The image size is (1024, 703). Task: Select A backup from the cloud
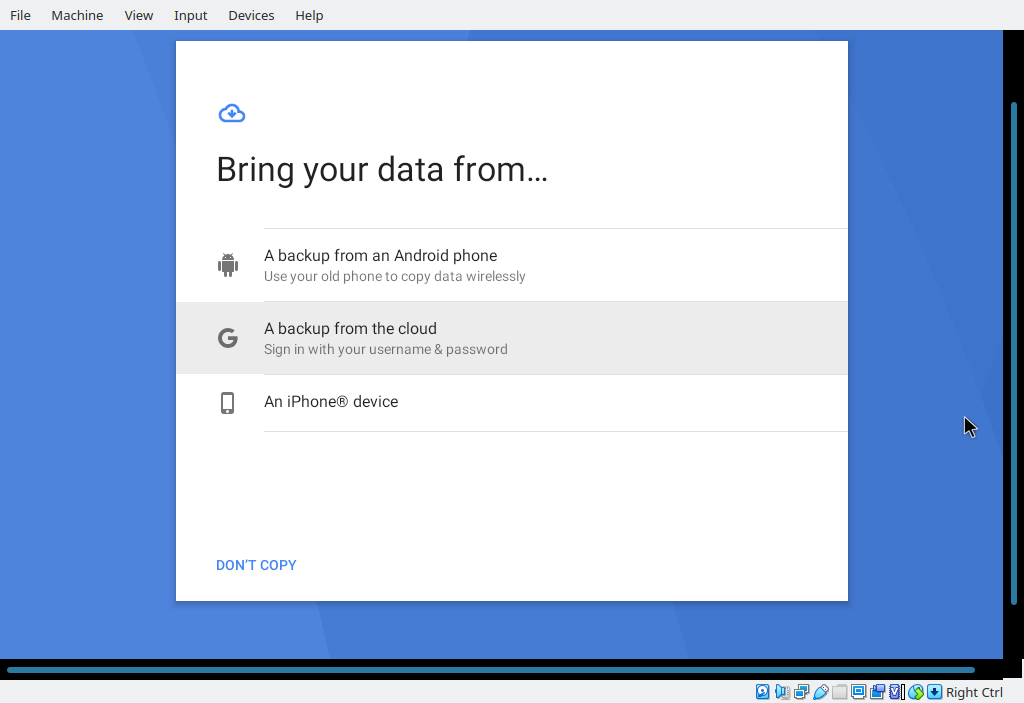pyautogui.click(x=512, y=338)
